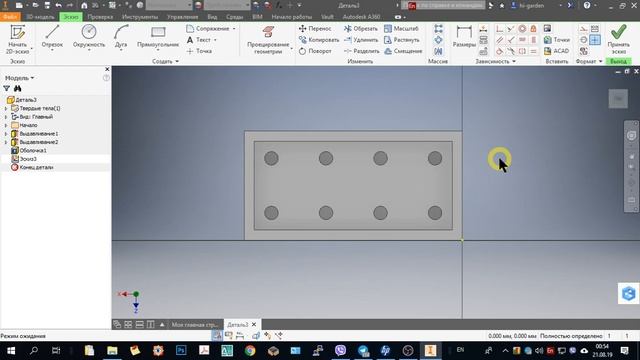Click the fix (lock) constraint icon
Image resolution: width=640 pixels, height=360 pixels.
[533, 29]
